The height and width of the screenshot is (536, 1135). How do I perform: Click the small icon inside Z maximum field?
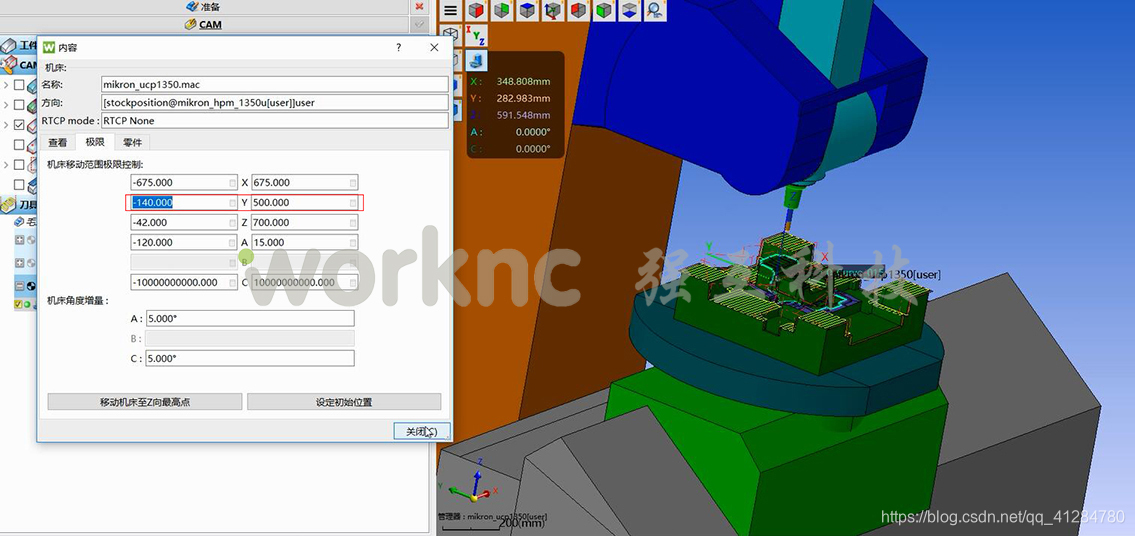353,222
